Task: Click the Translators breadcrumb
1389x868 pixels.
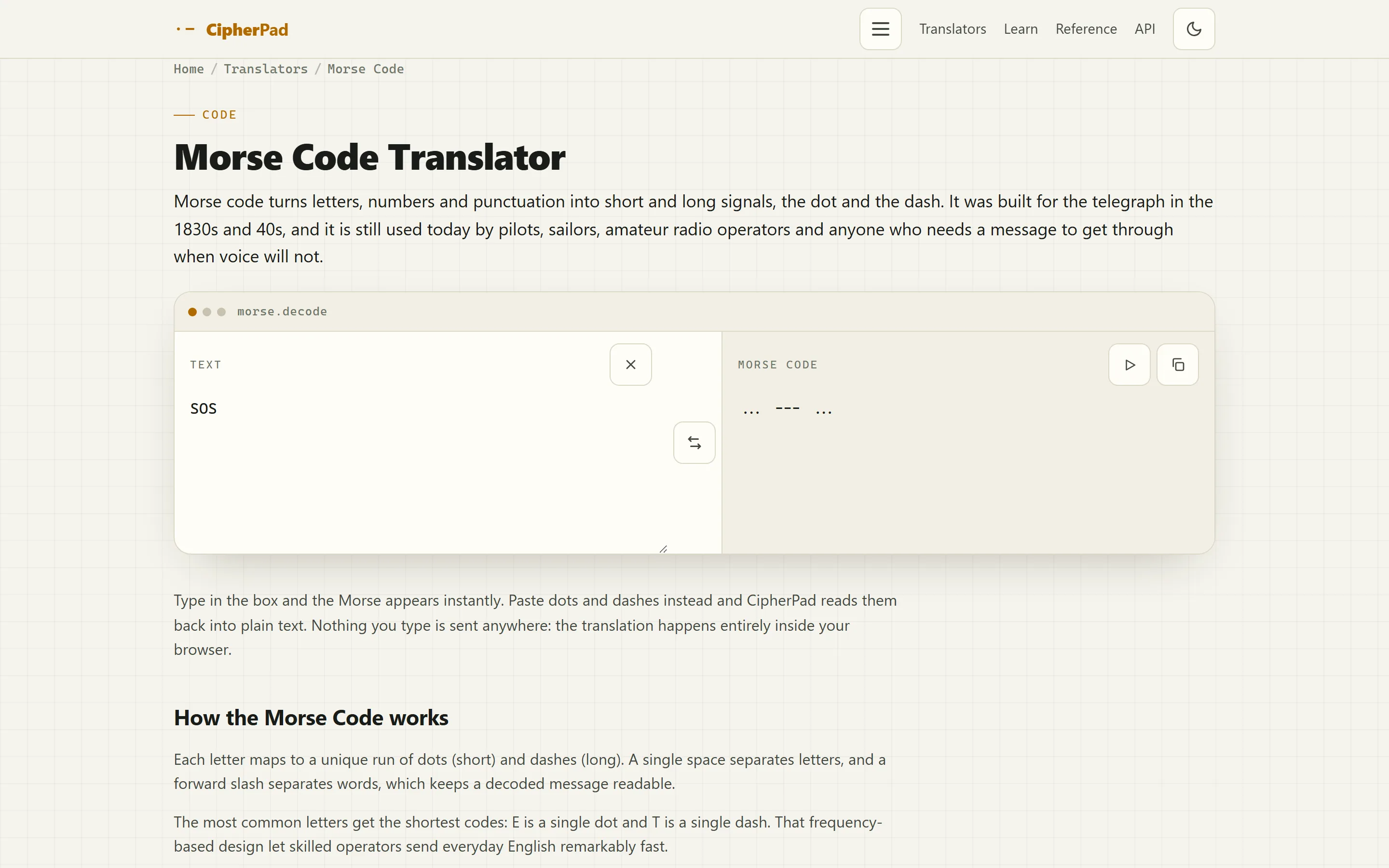Action: pos(266,69)
